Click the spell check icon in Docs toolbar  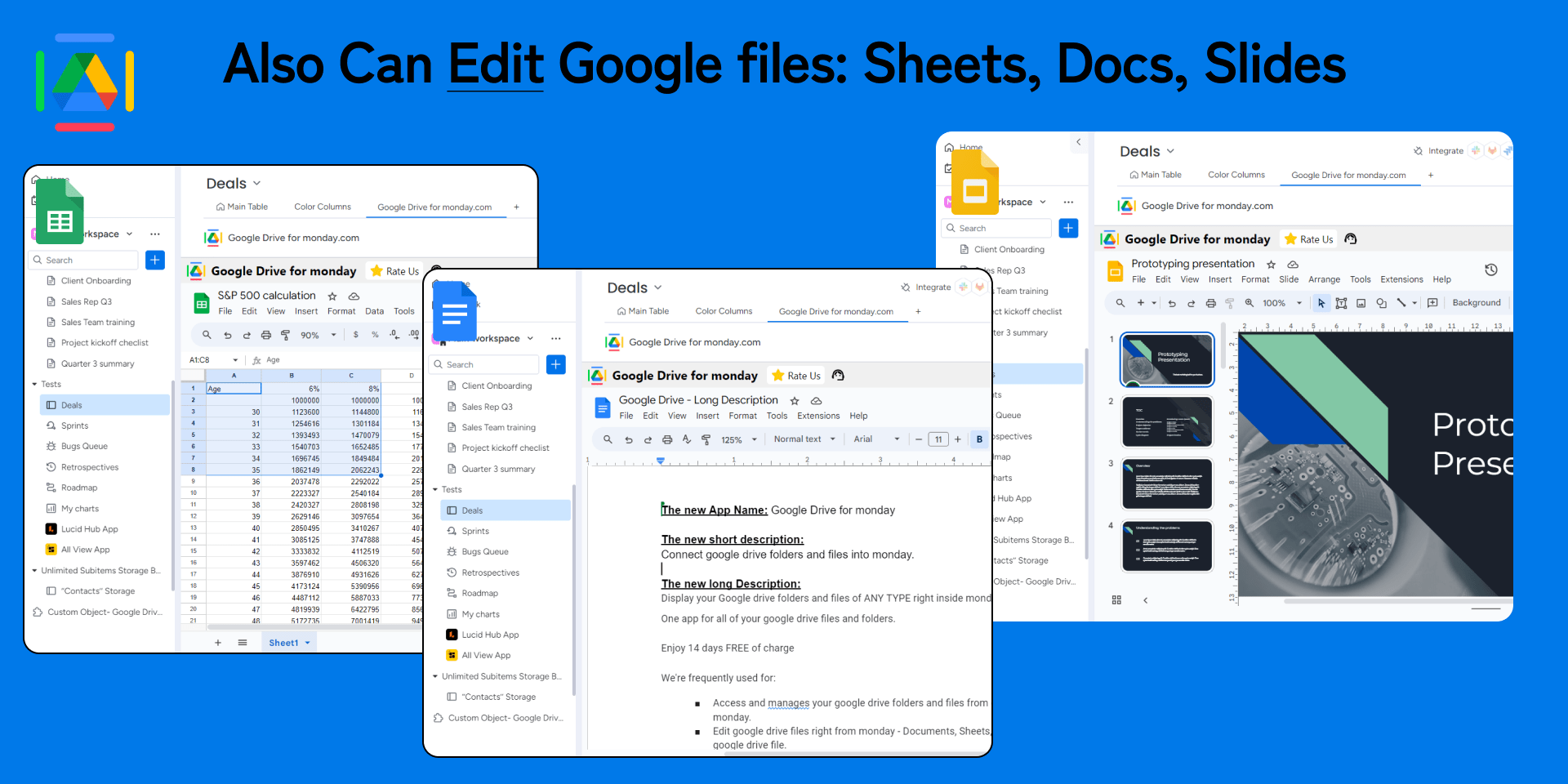pos(687,439)
